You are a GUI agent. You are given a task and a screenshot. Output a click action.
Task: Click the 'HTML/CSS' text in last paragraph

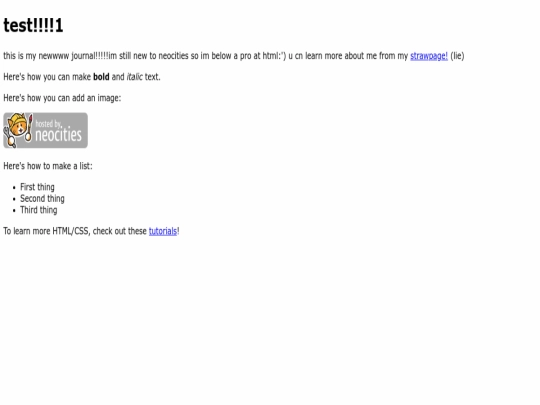(71, 231)
